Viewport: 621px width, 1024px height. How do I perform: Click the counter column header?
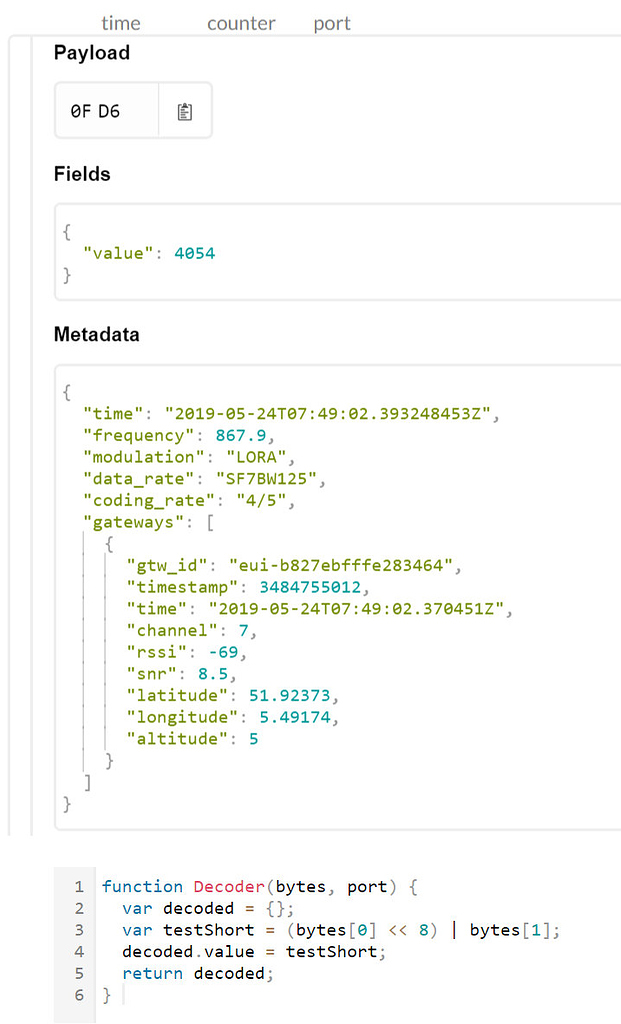(x=241, y=24)
